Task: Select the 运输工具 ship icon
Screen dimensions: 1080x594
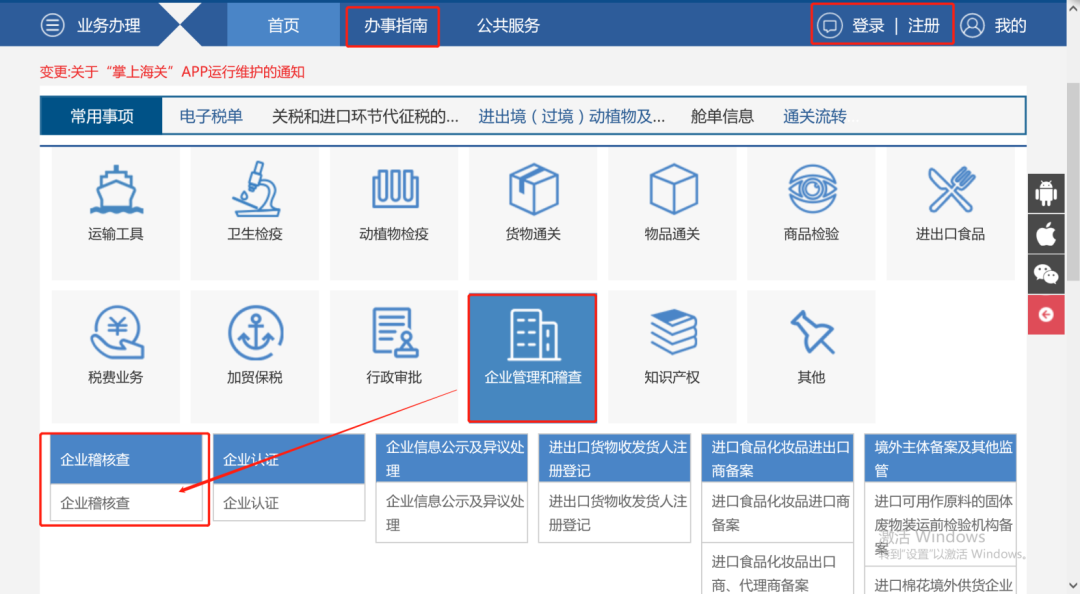Action: [115, 190]
